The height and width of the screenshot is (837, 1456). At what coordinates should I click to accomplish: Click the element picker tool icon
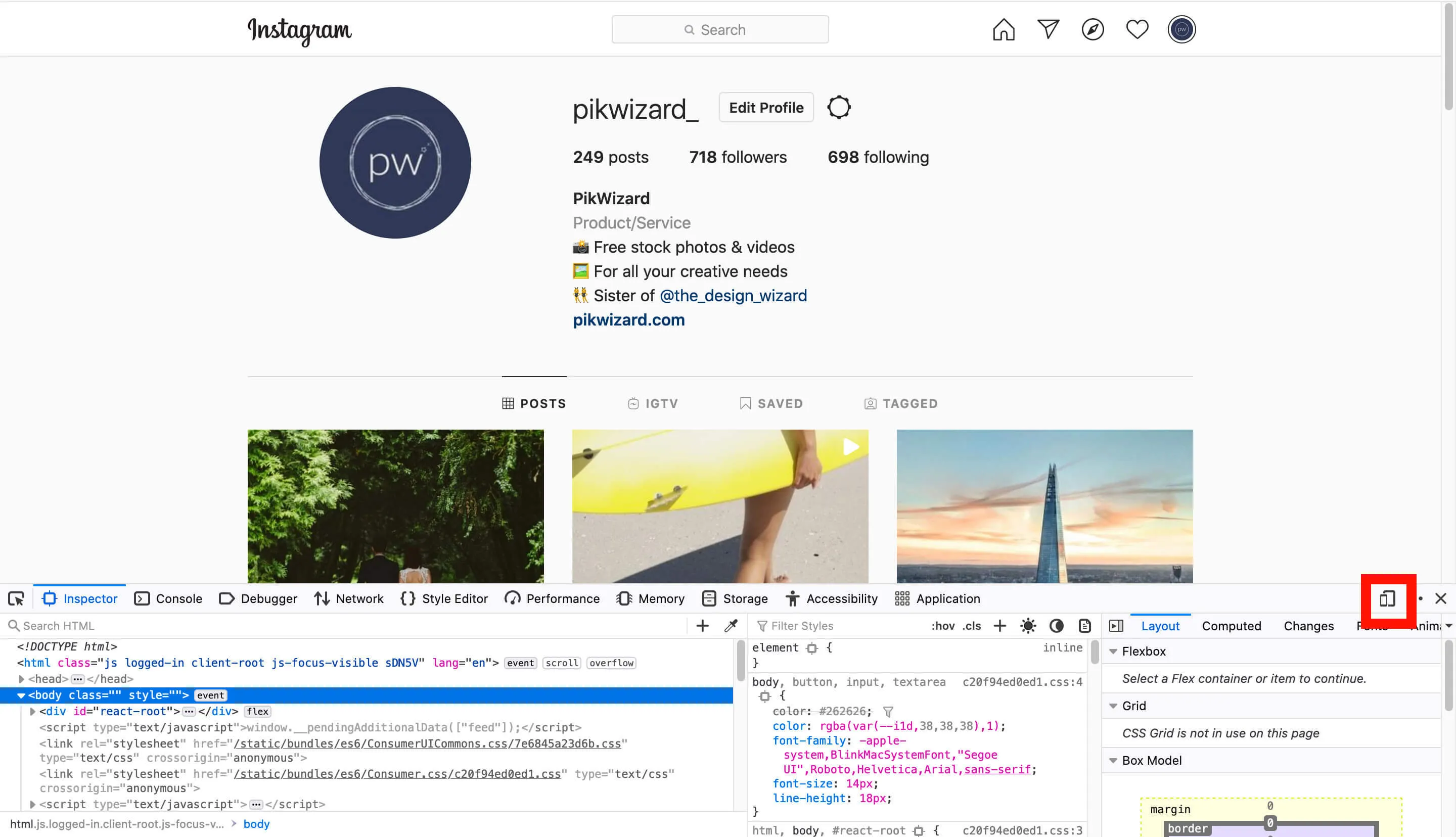pyautogui.click(x=15, y=598)
